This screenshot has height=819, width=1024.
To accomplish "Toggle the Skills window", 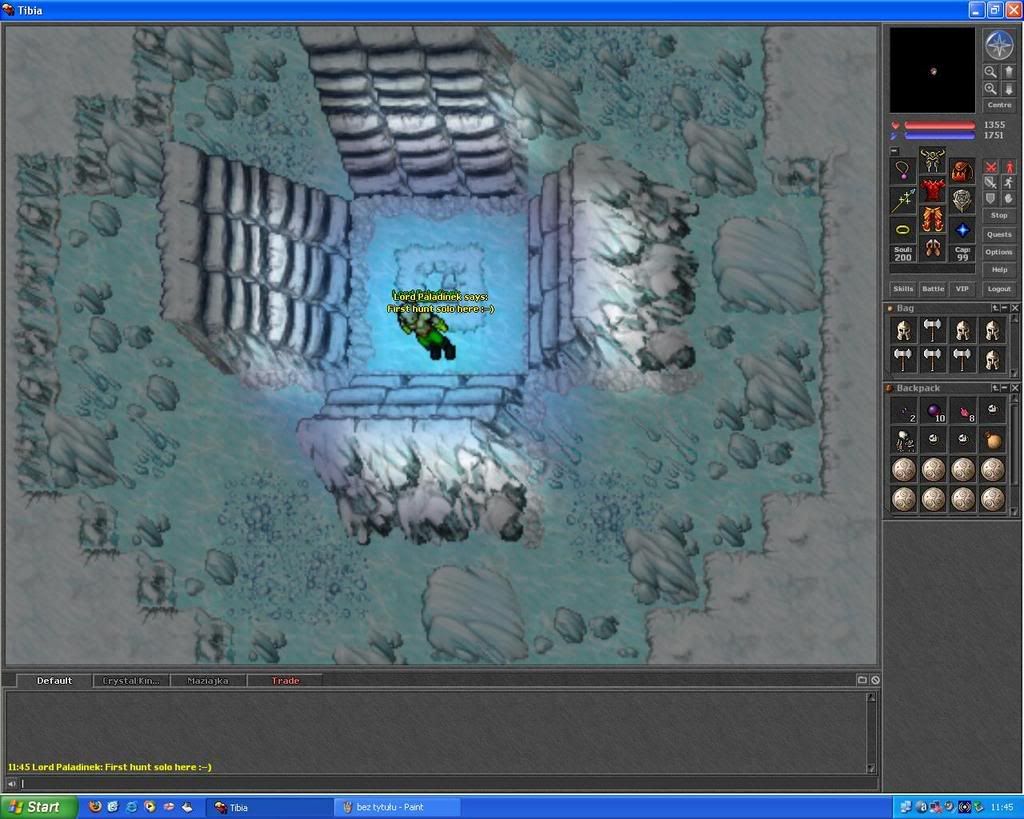I will point(903,289).
